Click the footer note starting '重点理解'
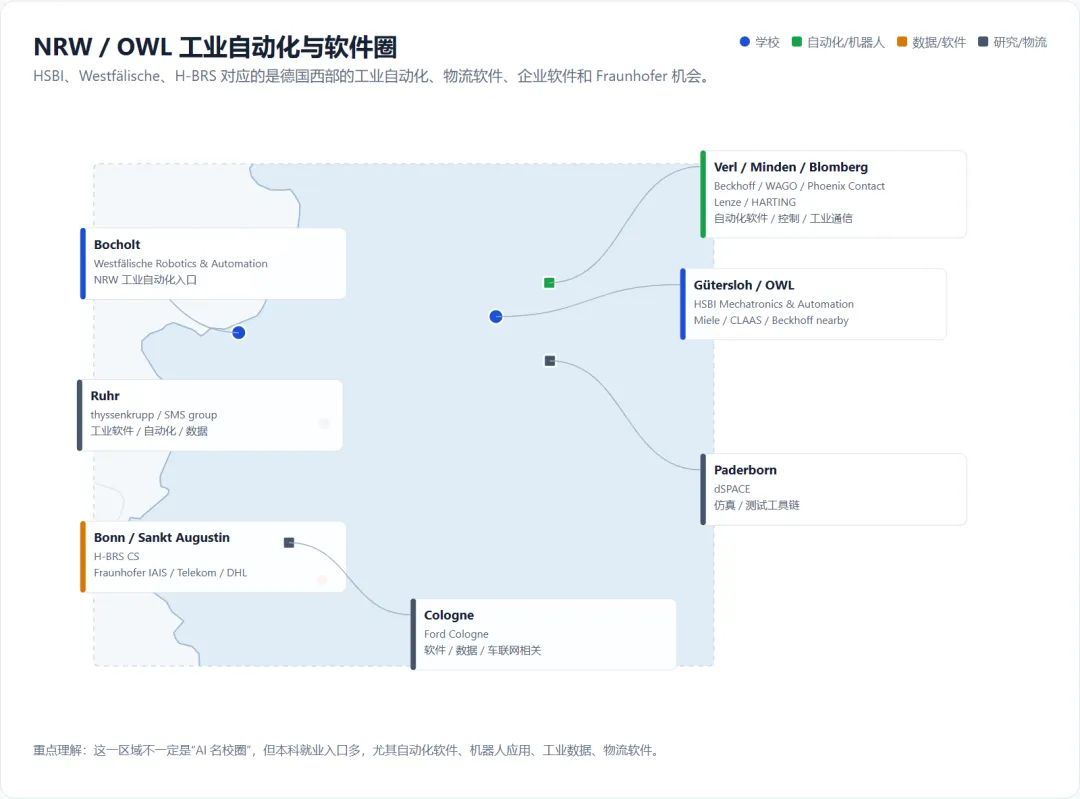 tap(347, 750)
